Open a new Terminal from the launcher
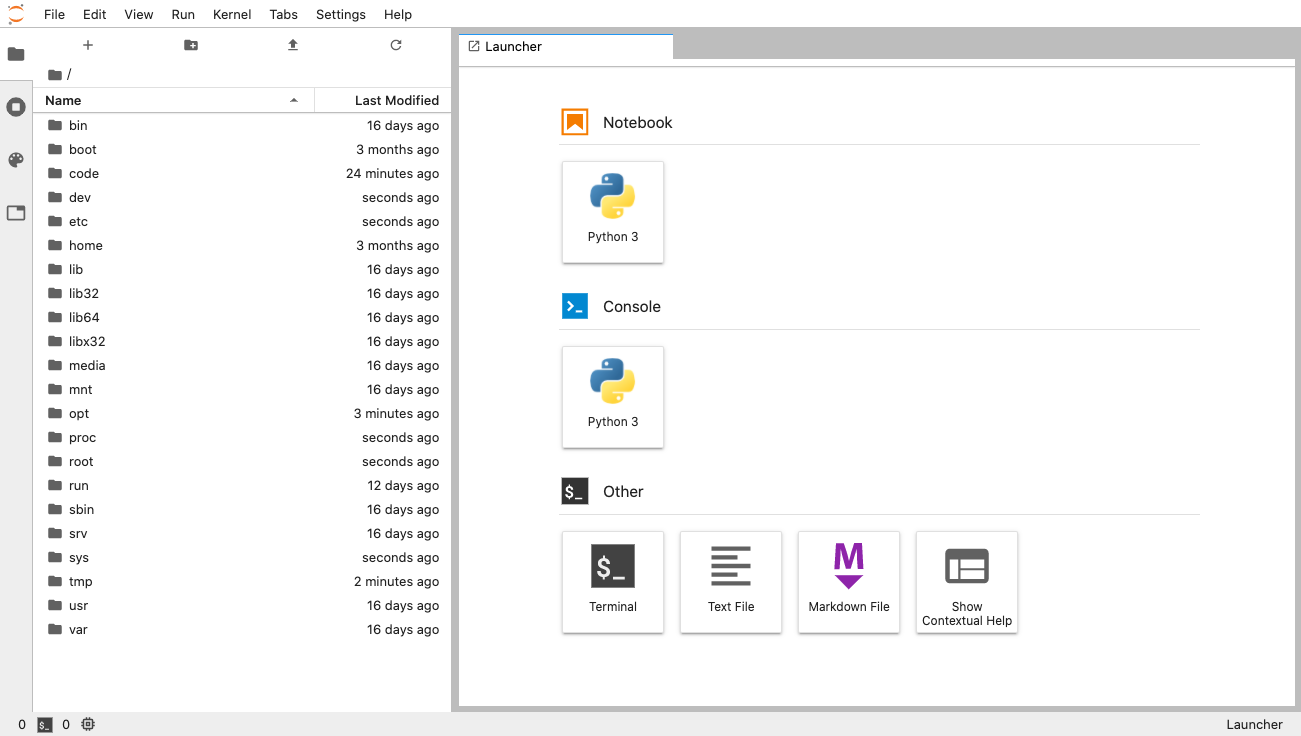Image resolution: width=1301 pixels, height=736 pixels. click(613, 582)
